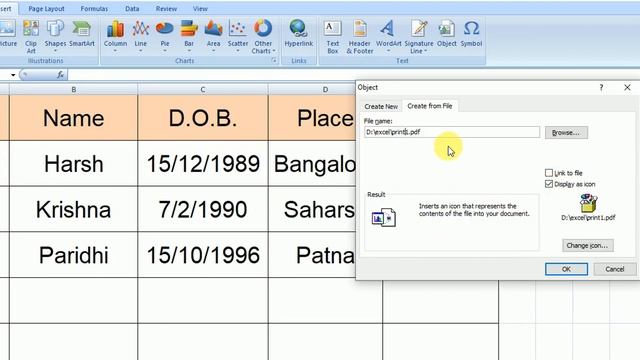Confirm with the OK button
Viewport: 640px width, 360px height.
(566, 269)
